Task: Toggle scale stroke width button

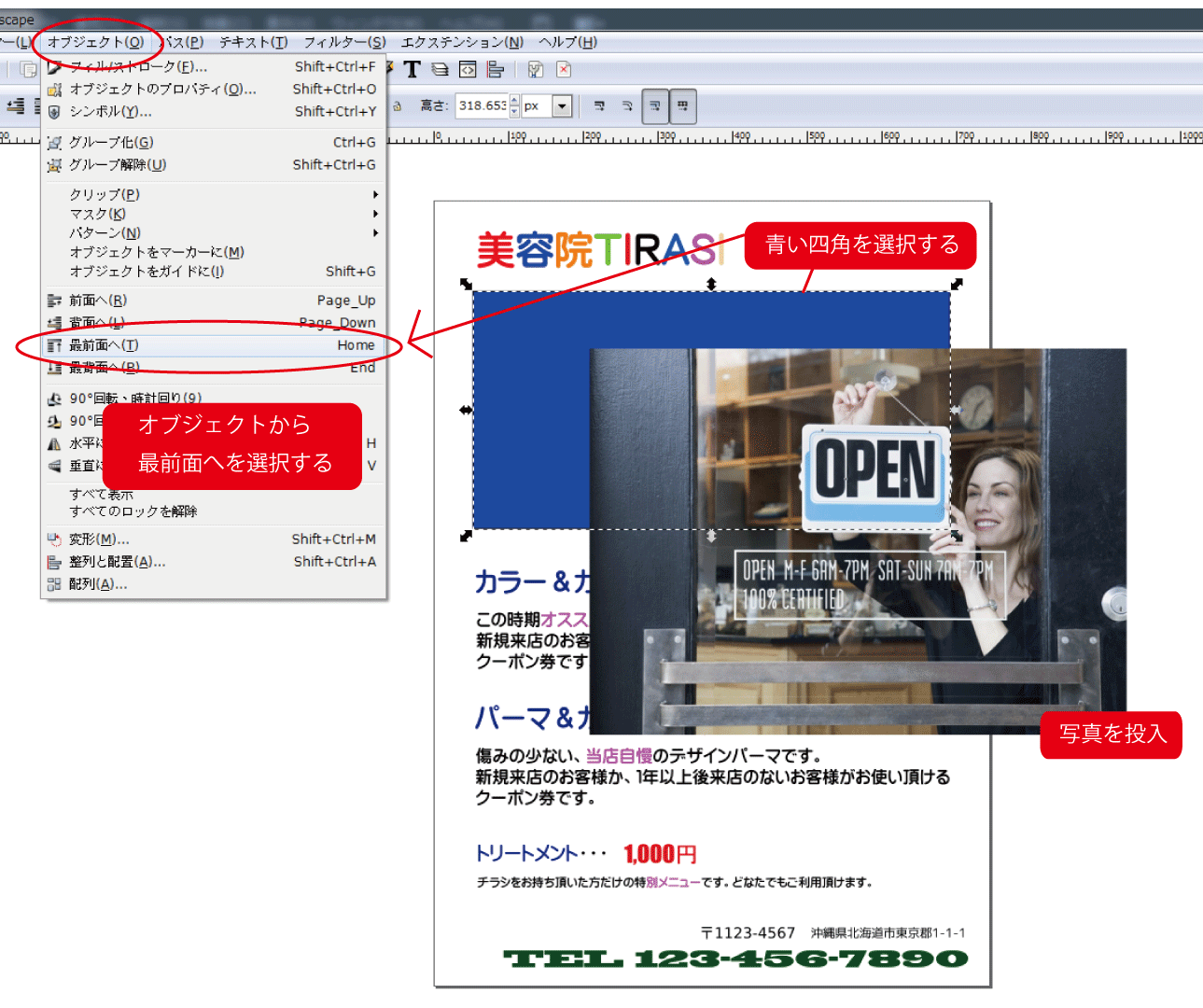Action: (x=599, y=106)
